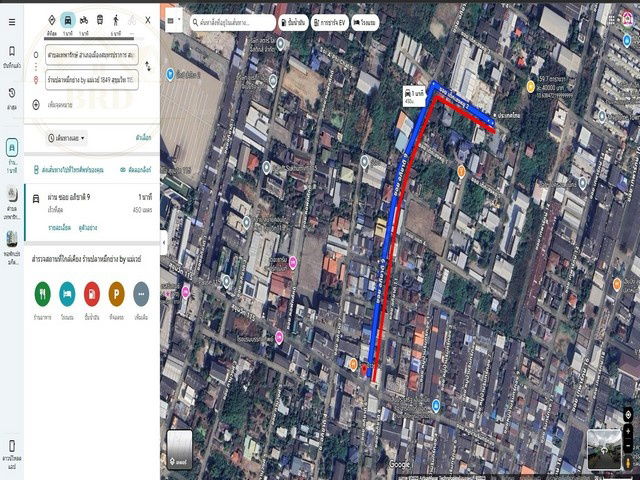
Task: Swap start and destination with reverse arrows
Action: (x=148, y=67)
